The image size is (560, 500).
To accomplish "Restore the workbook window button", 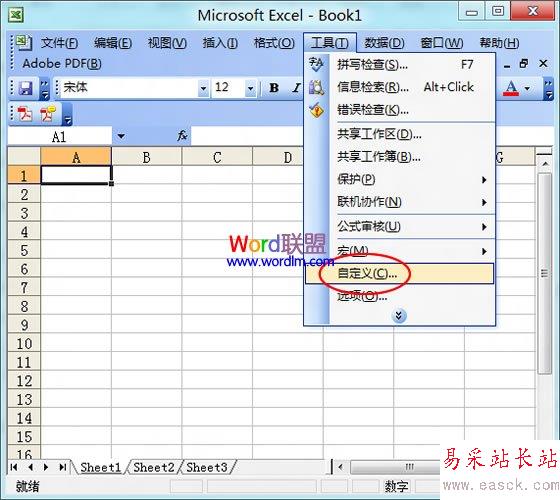I will pos(524,64).
